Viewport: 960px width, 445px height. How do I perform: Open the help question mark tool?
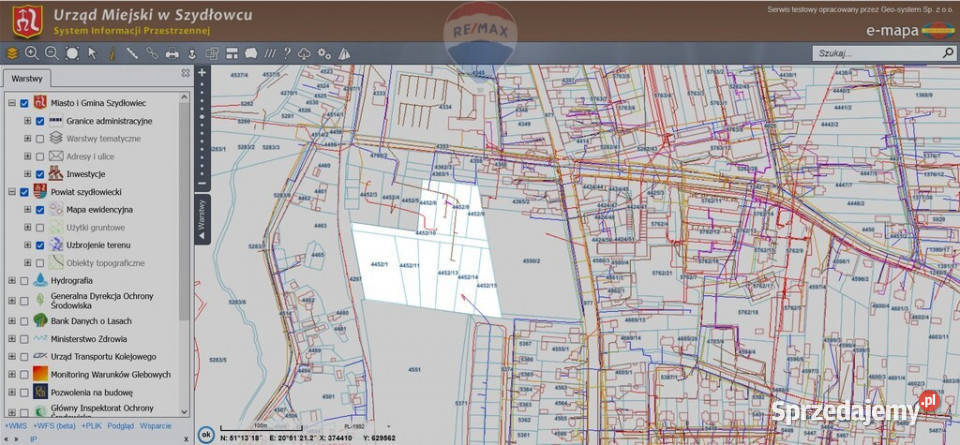tap(287, 53)
